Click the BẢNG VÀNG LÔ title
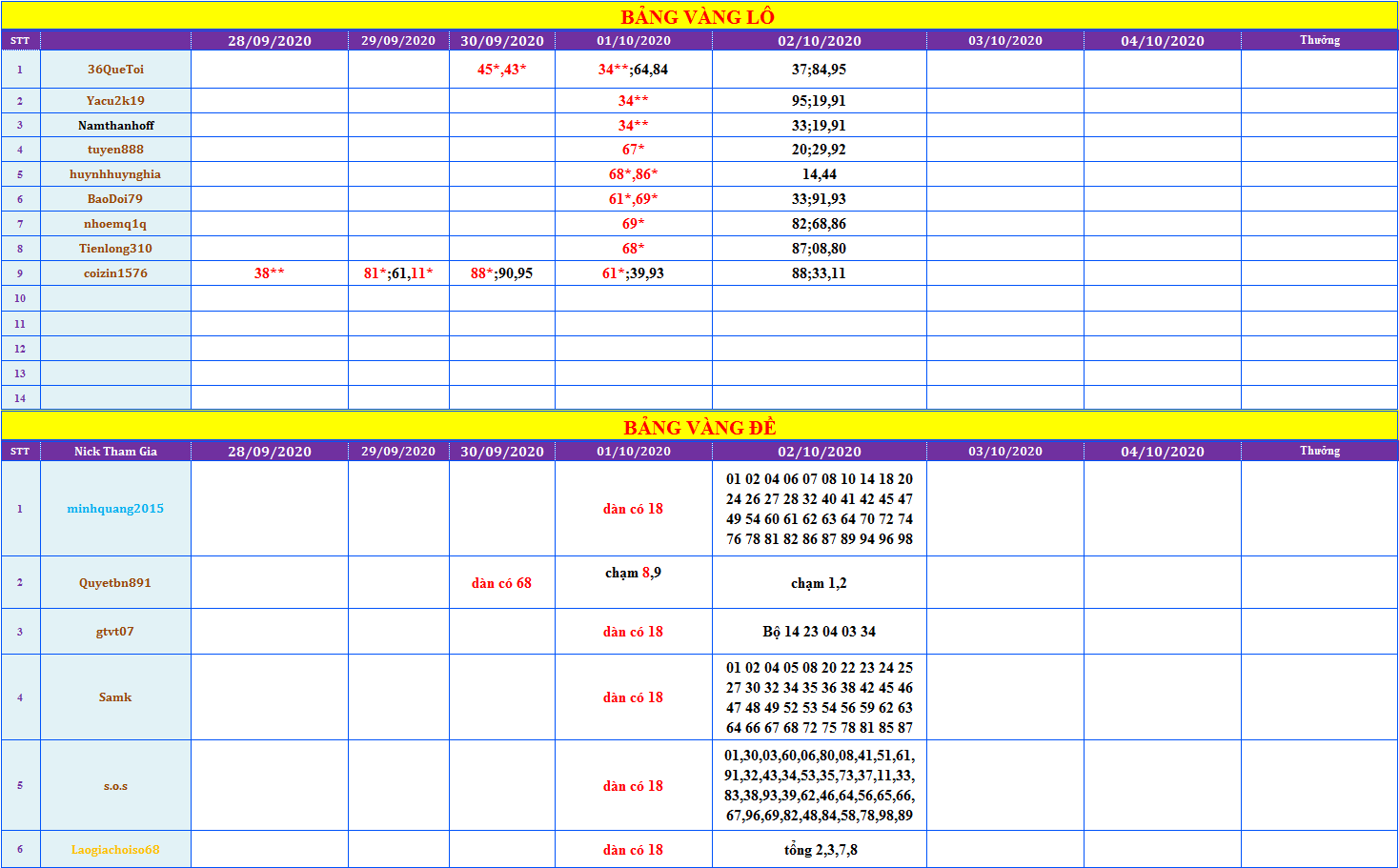The width and height of the screenshot is (1399, 868). click(699, 16)
